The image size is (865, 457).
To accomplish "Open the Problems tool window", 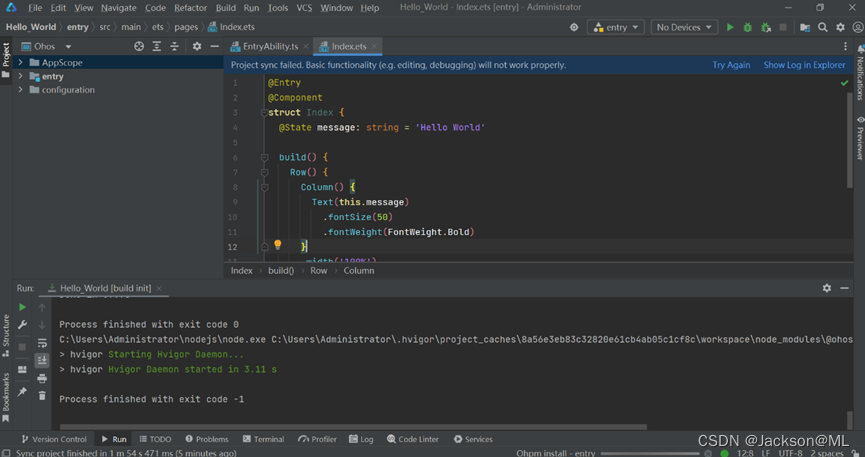I will tap(207, 439).
